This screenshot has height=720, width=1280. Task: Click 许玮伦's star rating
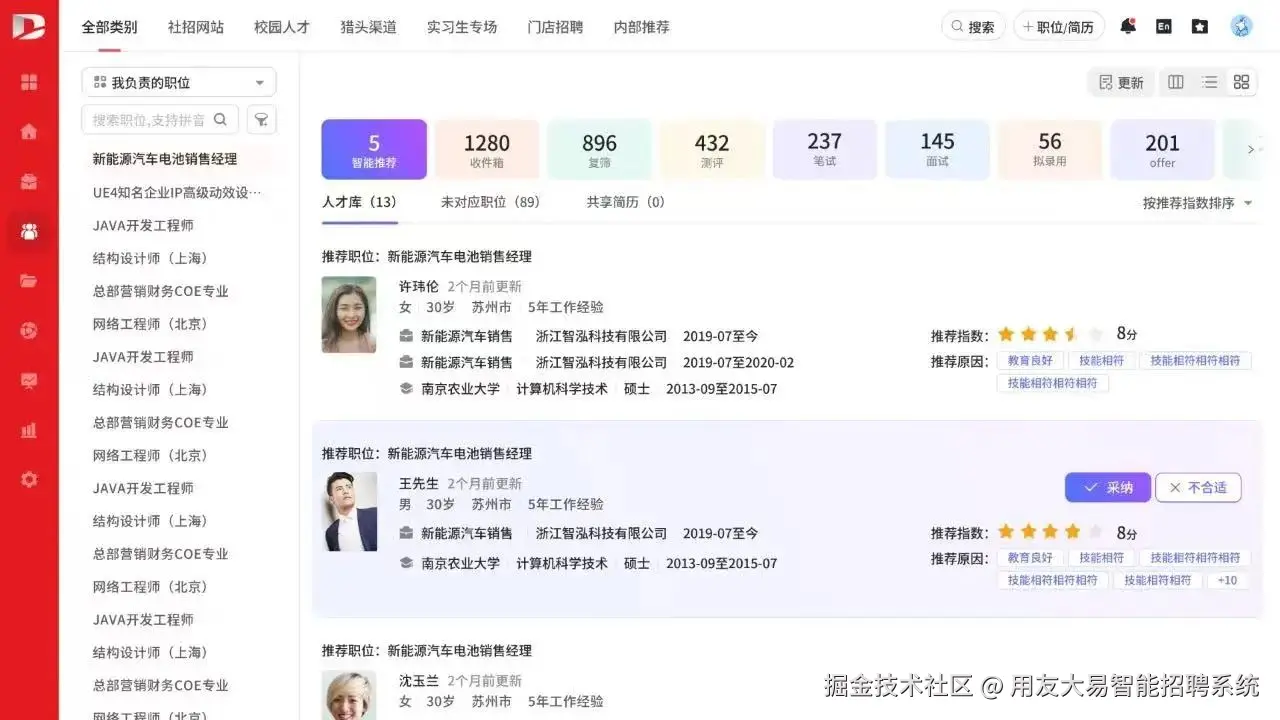click(x=1050, y=334)
